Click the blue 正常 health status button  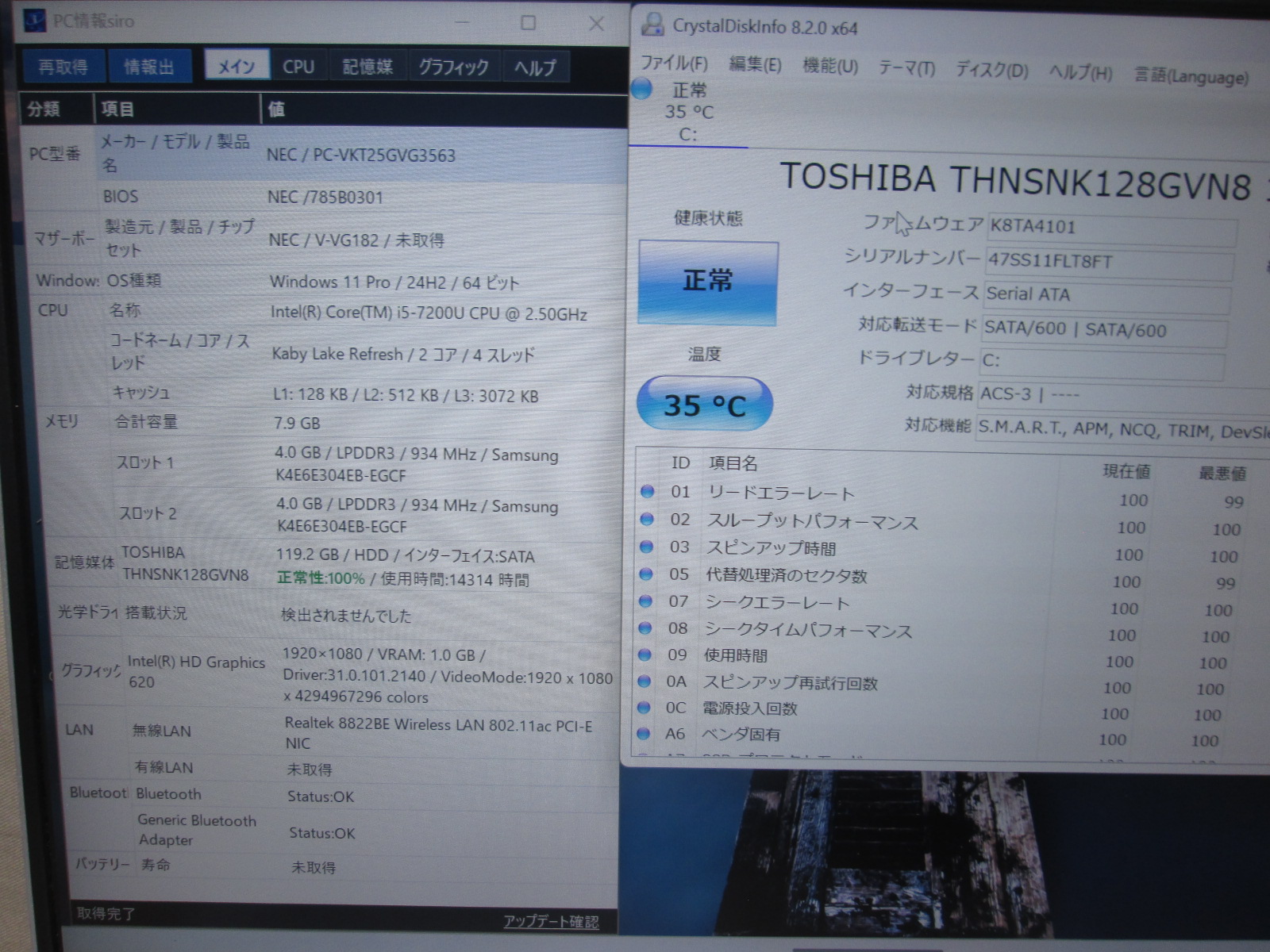(x=708, y=282)
